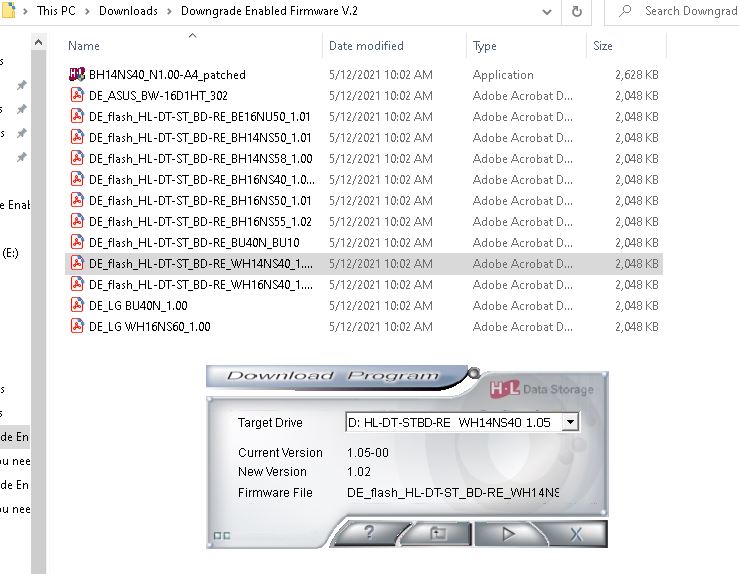Select file name DE_flash_HL-DT-ST_BD-RE_BH14NS58_1.00
Screen dimensions: 739x574
pyautogui.click(x=201, y=158)
